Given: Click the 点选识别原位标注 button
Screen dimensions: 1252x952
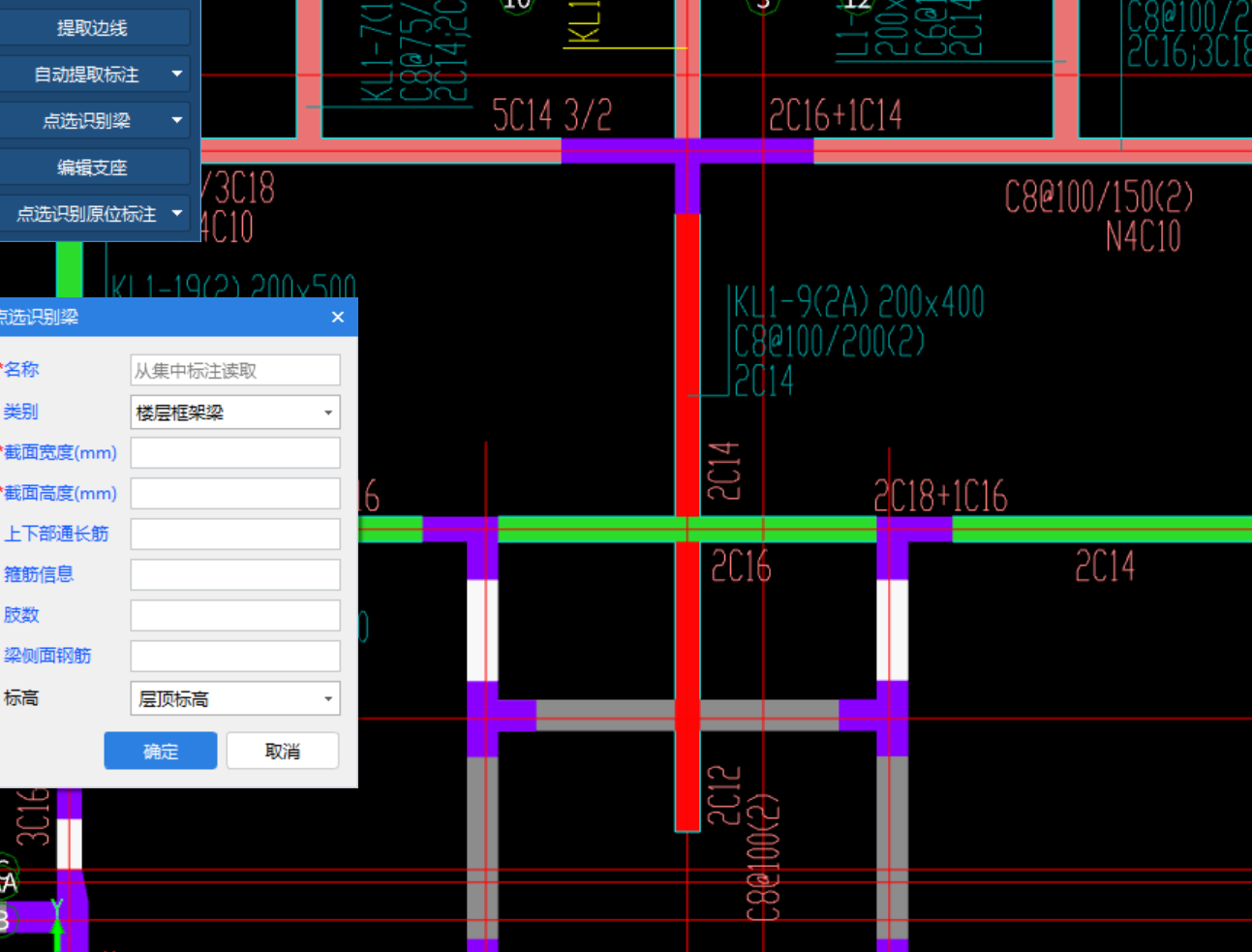Looking at the screenshot, I should pyautogui.click(x=85, y=214).
